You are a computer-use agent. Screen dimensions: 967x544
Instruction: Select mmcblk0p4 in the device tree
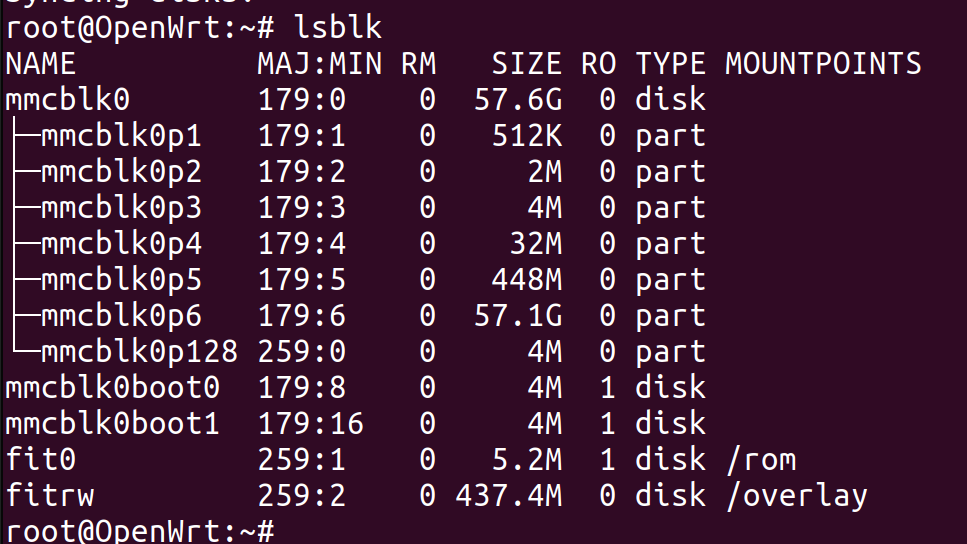coord(121,245)
